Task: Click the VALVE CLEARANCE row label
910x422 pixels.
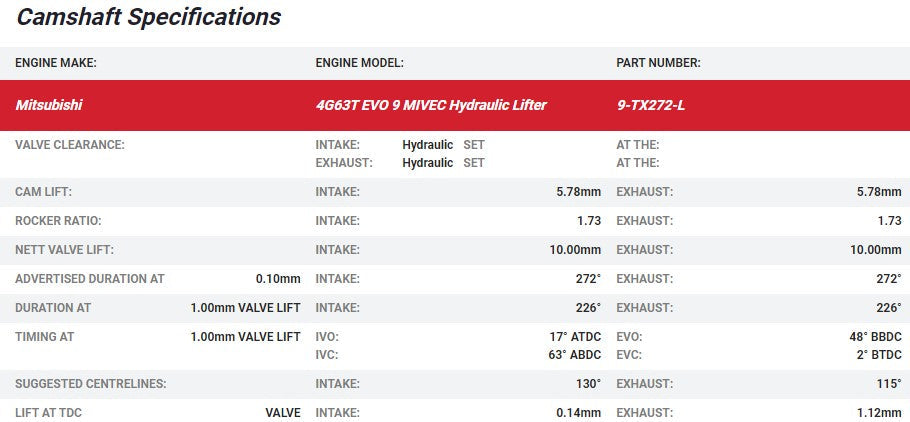Action: click(x=70, y=145)
